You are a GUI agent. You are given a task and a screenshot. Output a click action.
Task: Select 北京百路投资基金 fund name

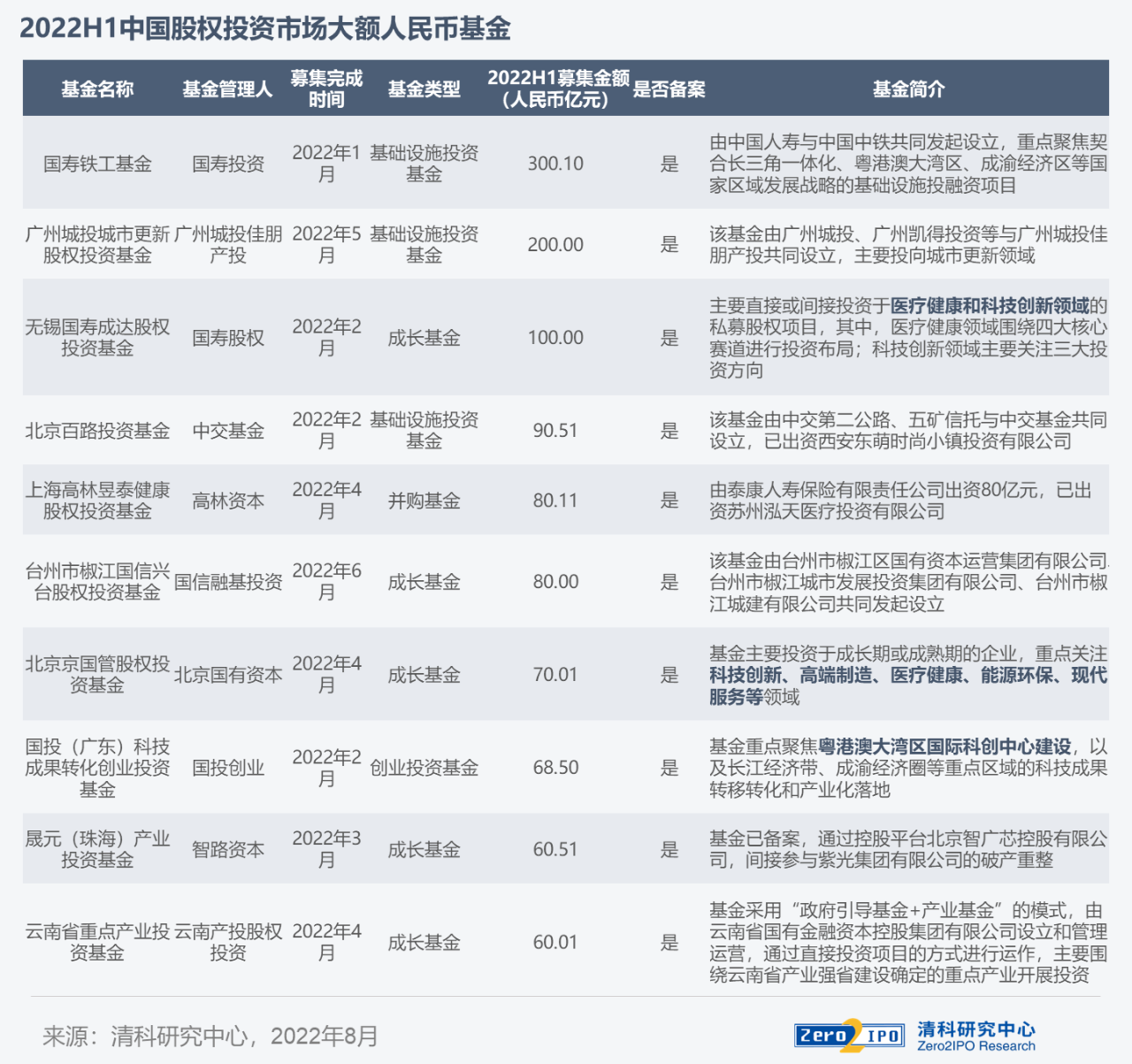tap(97, 431)
